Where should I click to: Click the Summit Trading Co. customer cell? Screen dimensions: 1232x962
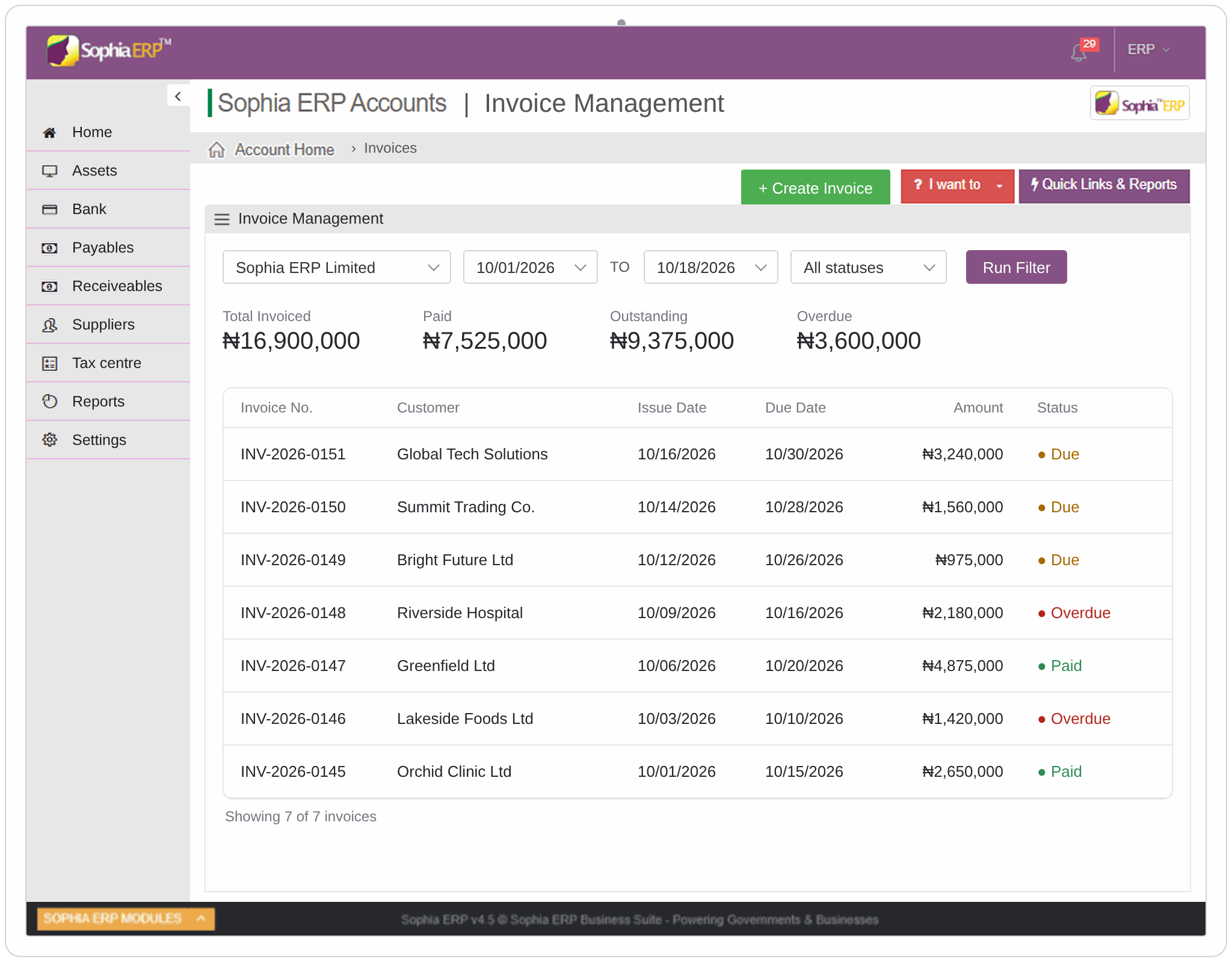tap(466, 507)
